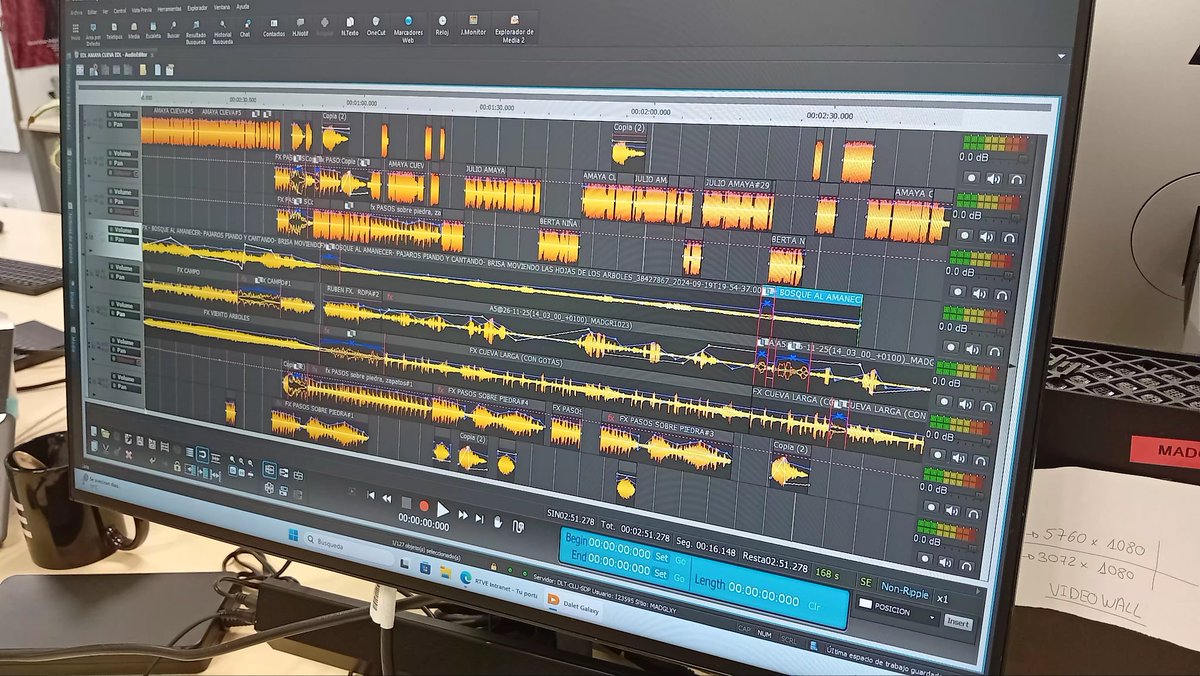This screenshot has width=1200, height=676.
Task: Open the Editar menu
Action: (x=92, y=12)
